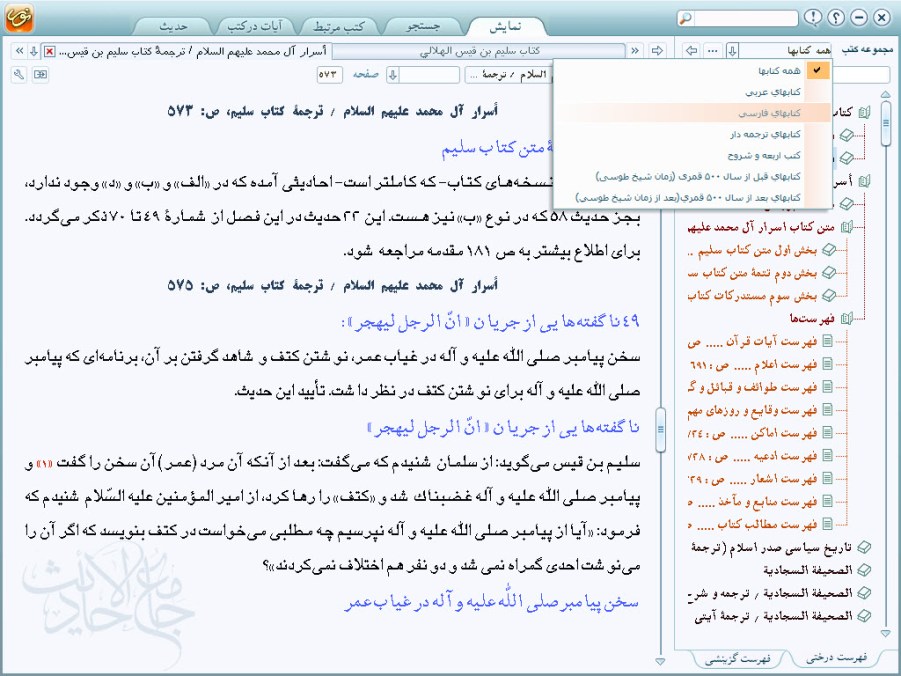Screen dimensions: 901x676
Task: Open the السلام / ترجمة book combo box
Action: click(509, 74)
